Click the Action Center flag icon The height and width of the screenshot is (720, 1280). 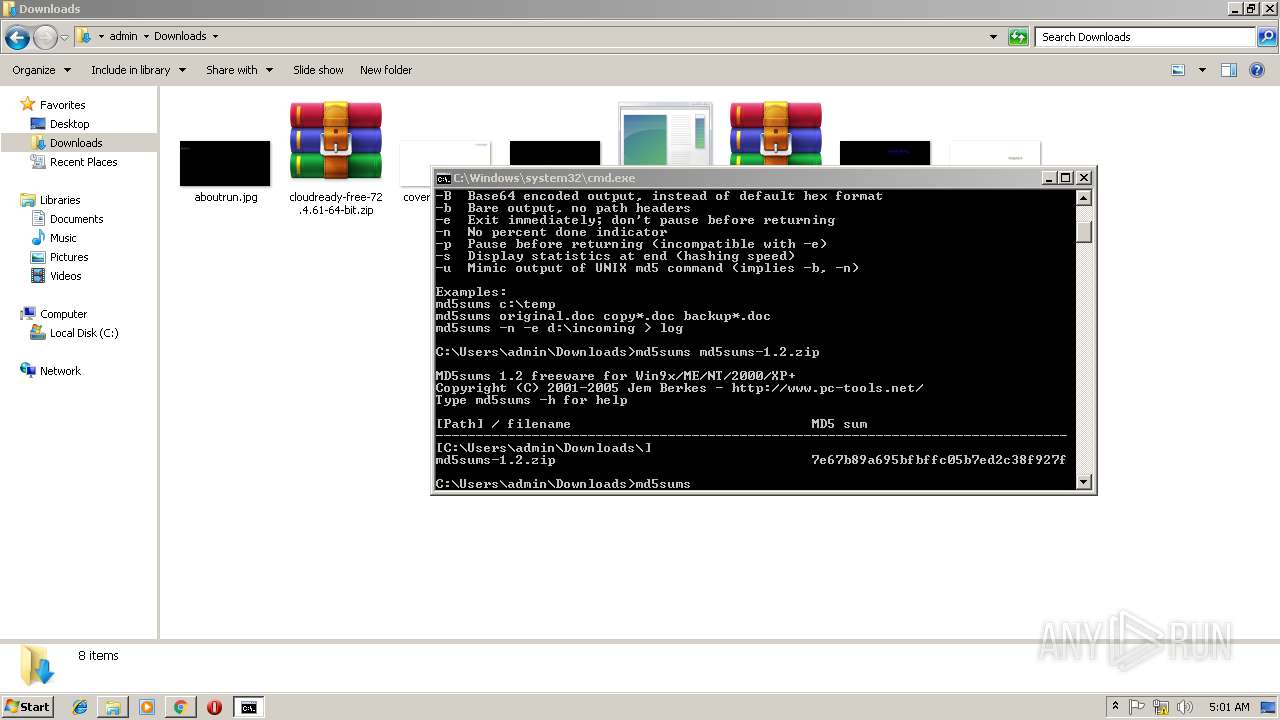pyautogui.click(x=1137, y=707)
